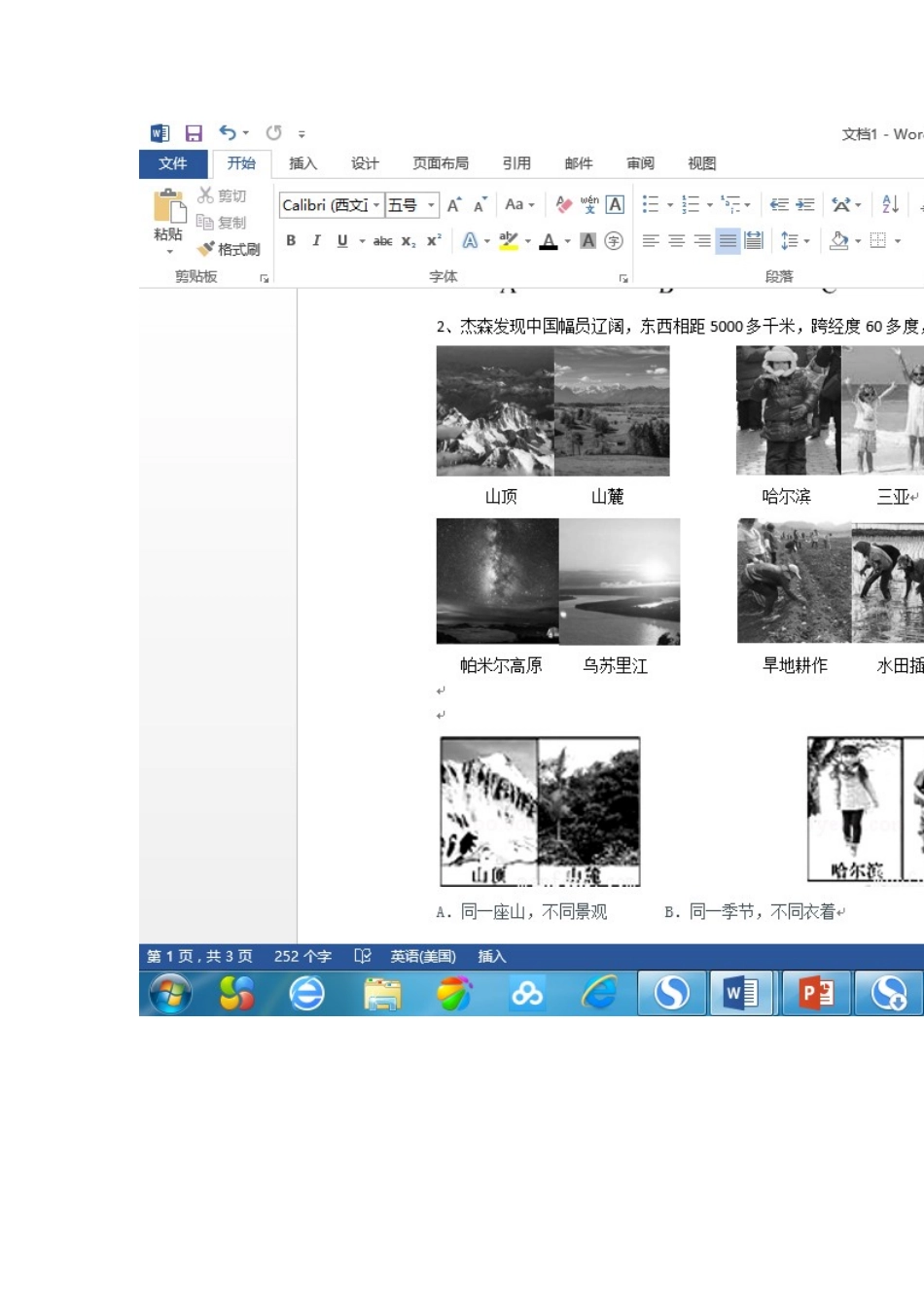Click the 英语(美国) language indicator
Viewport: 924px width, 1307px height.
pos(423,956)
